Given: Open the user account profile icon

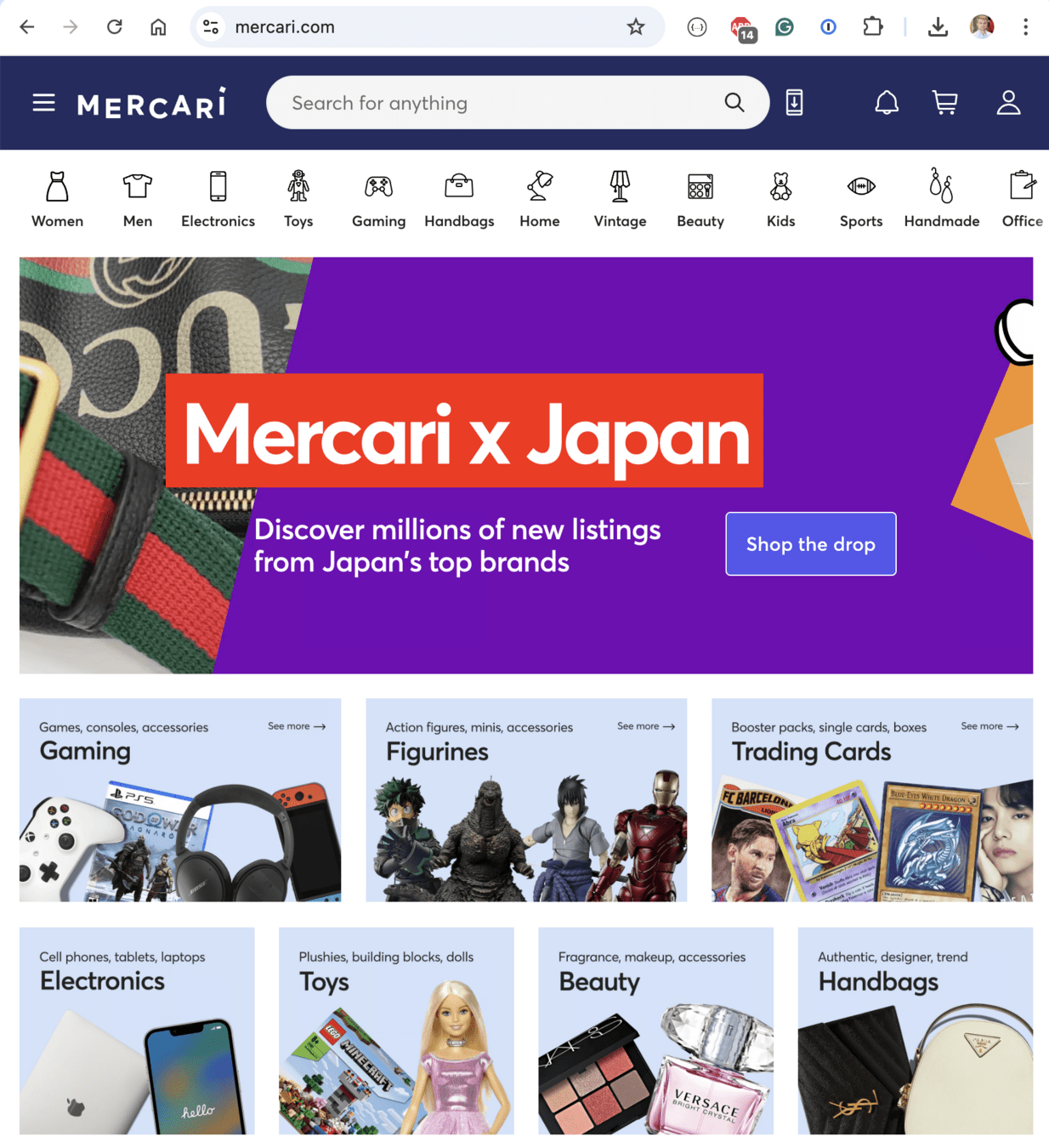Looking at the screenshot, I should pos(1009,103).
